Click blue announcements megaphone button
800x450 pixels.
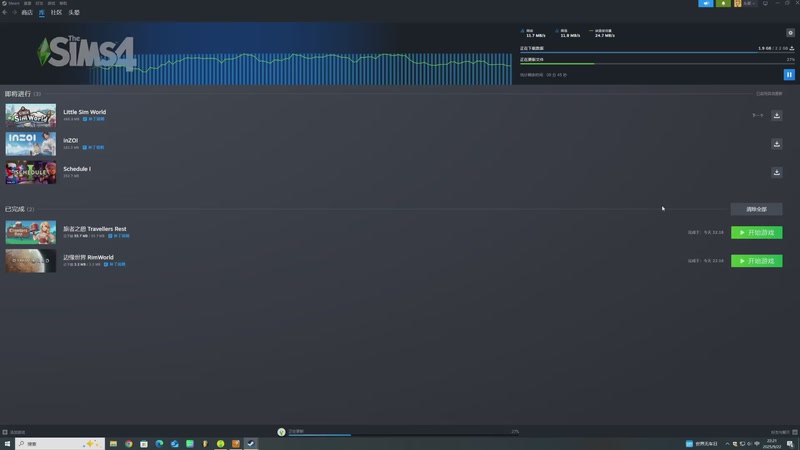pos(706,3)
